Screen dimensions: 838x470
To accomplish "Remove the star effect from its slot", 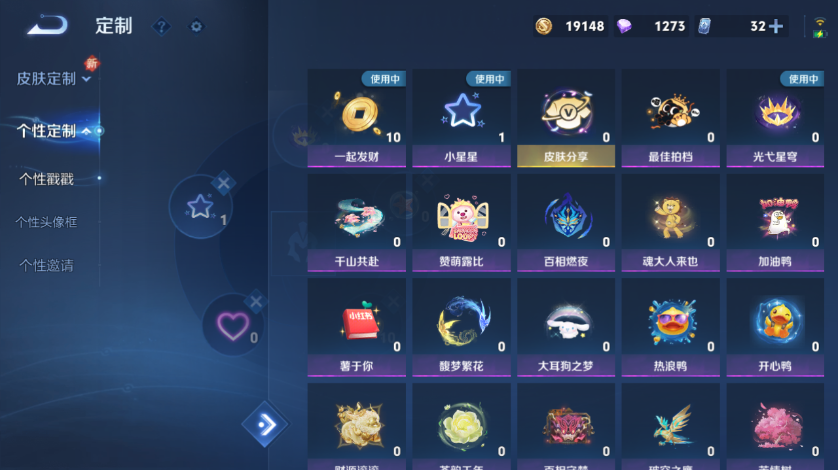I will [x=223, y=183].
